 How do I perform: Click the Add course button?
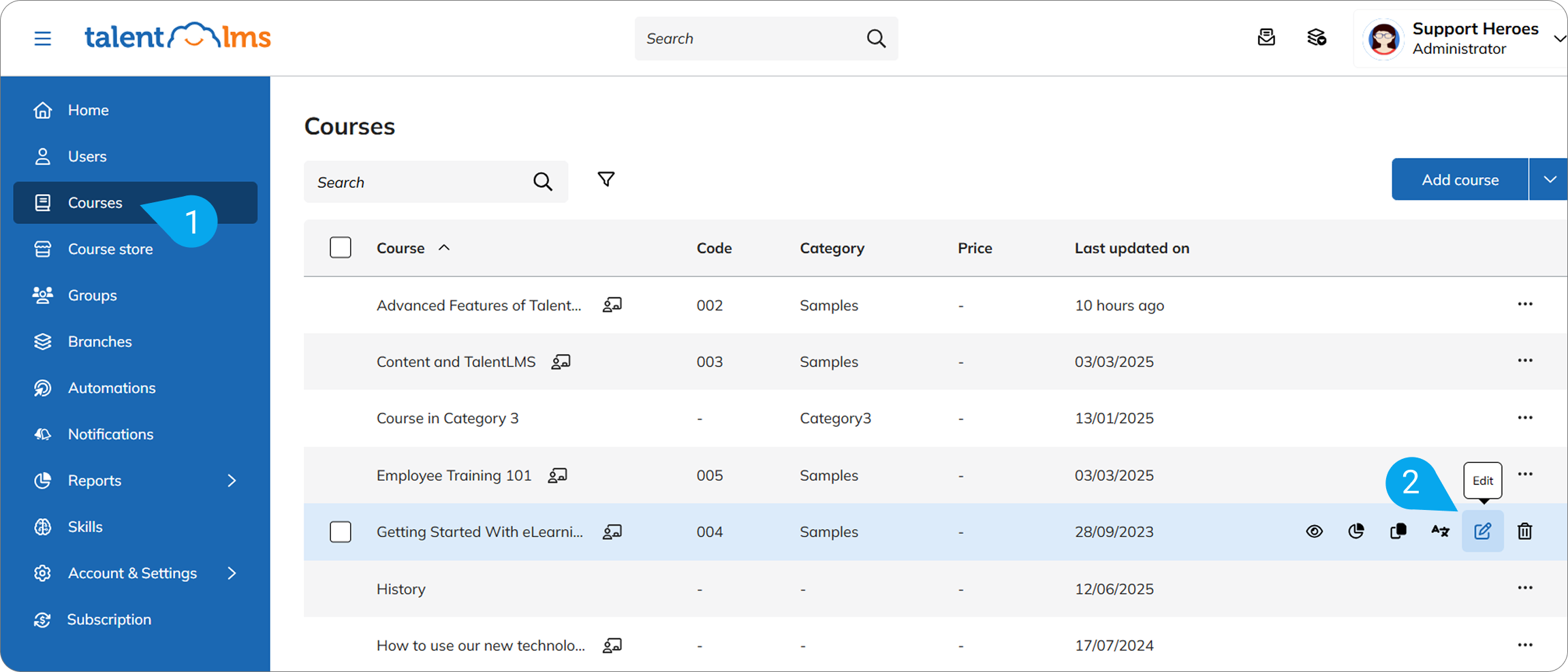pyautogui.click(x=1460, y=179)
